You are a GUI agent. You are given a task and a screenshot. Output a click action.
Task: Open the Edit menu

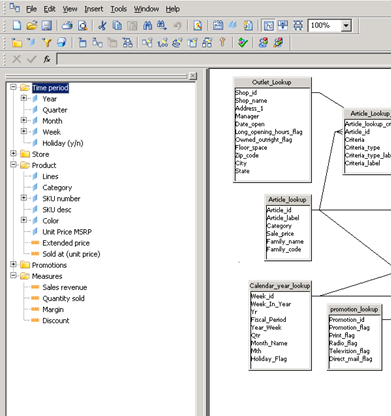[49, 9]
